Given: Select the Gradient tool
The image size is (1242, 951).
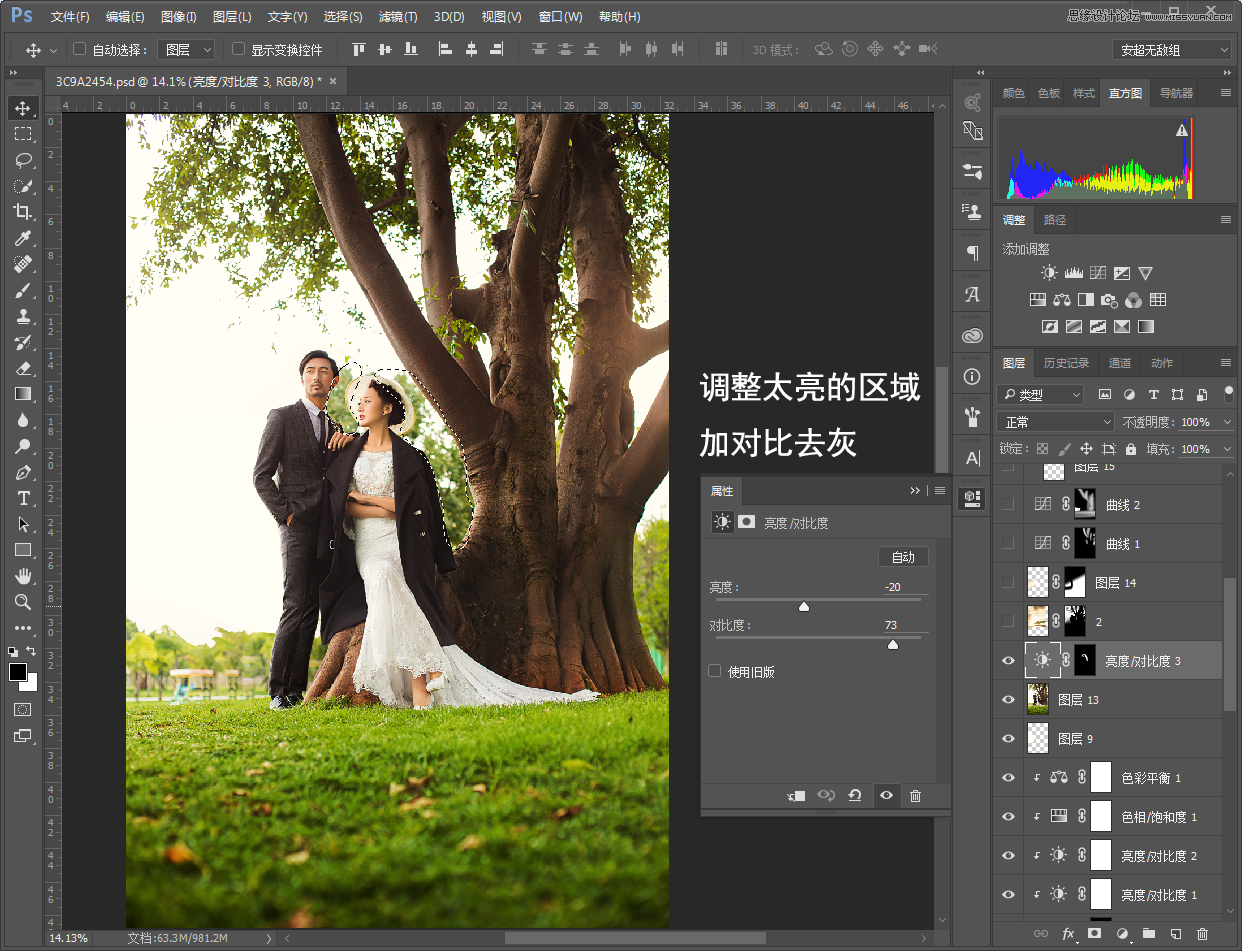Looking at the screenshot, I should point(22,394).
